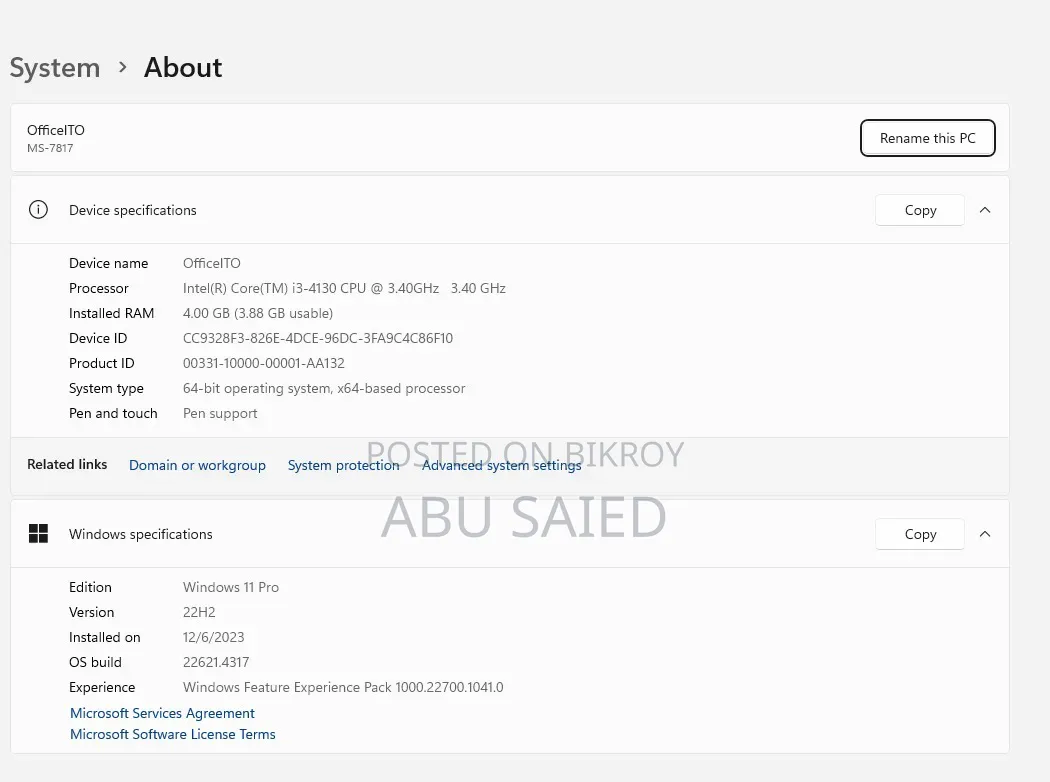The height and width of the screenshot is (782, 1050).
Task: Select the Device ID value CC9328F3
Action: 318,338
